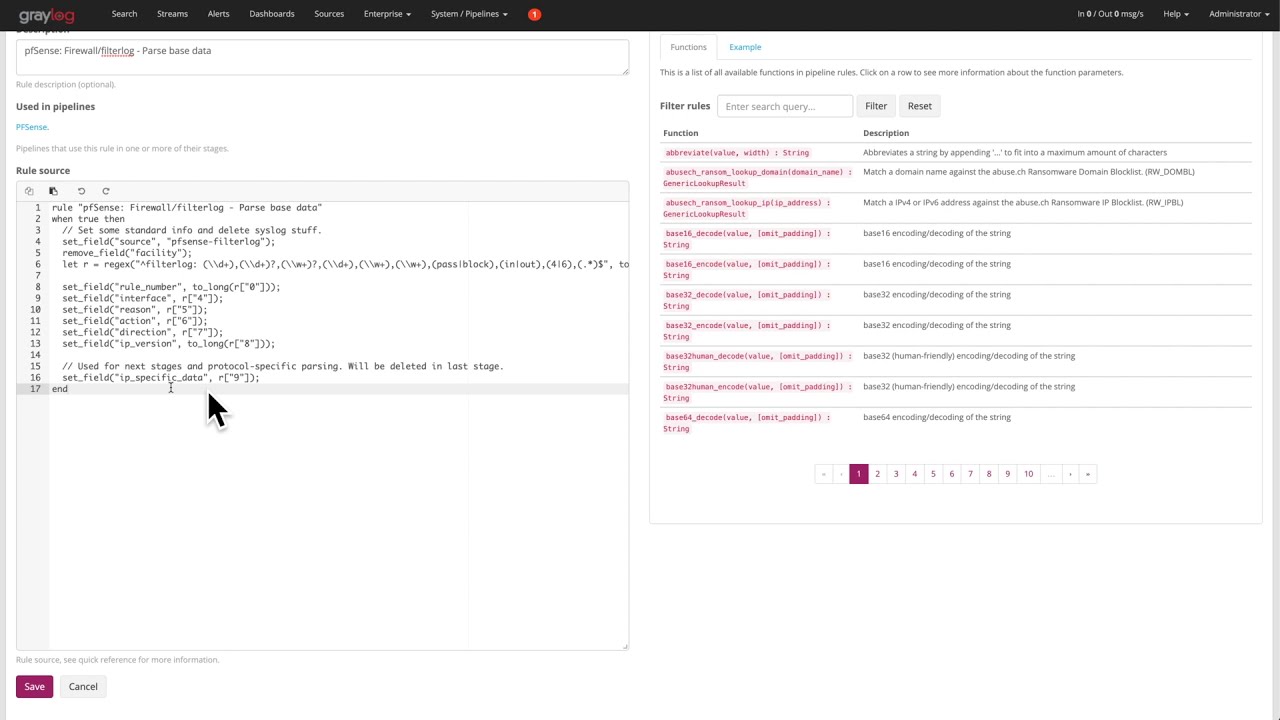This screenshot has width=1280, height=720.
Task: Redo the edit in rule source editor
Action: pos(105,191)
